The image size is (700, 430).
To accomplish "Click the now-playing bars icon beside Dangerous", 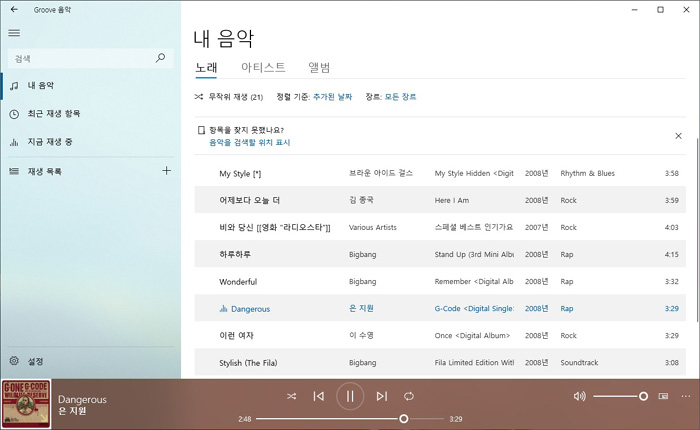I will [223, 309].
